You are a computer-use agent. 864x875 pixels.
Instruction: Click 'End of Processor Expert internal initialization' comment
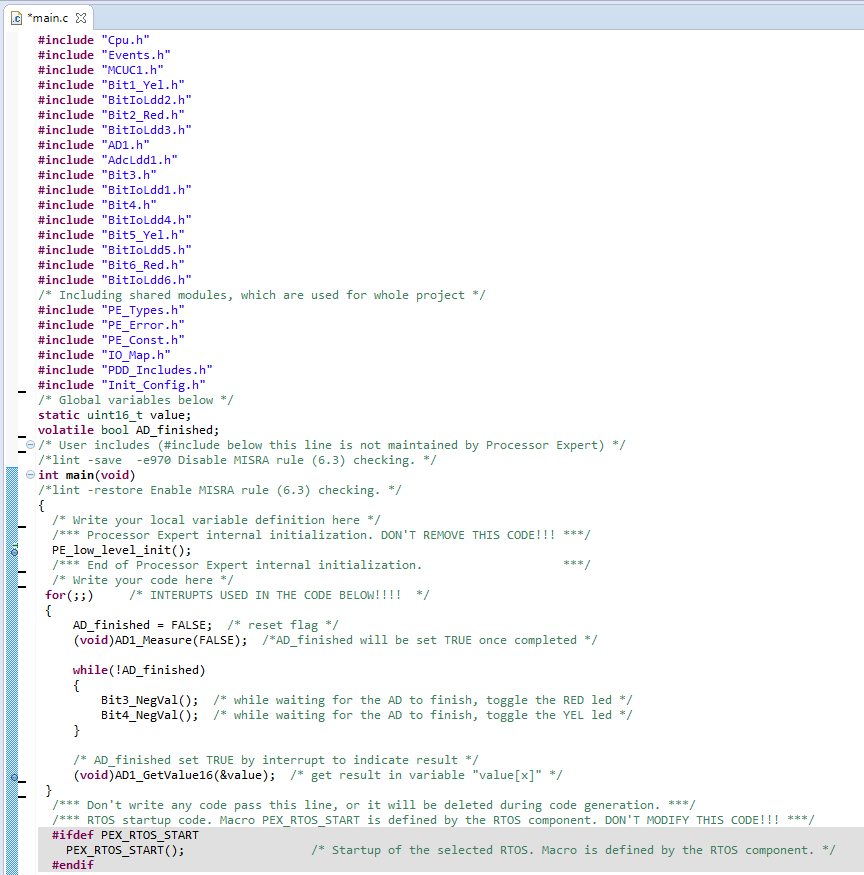(321, 565)
